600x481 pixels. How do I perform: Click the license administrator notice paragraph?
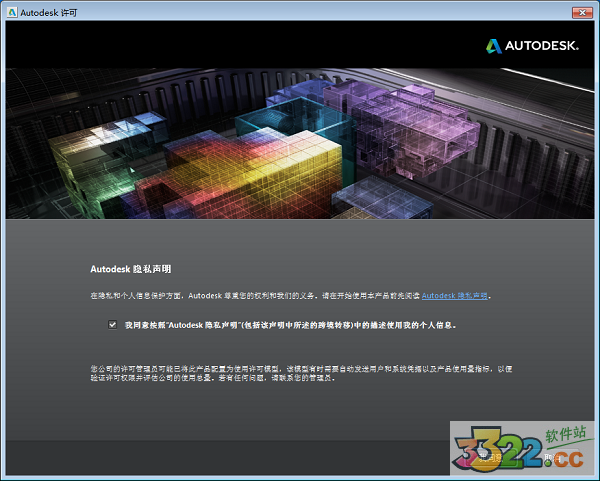click(300, 372)
